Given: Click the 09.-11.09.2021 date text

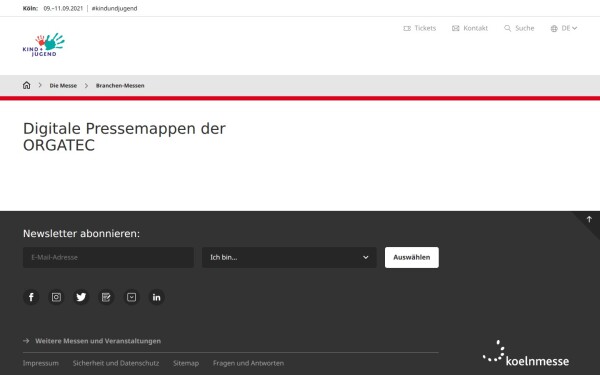Looking at the screenshot, I should coord(63,8).
